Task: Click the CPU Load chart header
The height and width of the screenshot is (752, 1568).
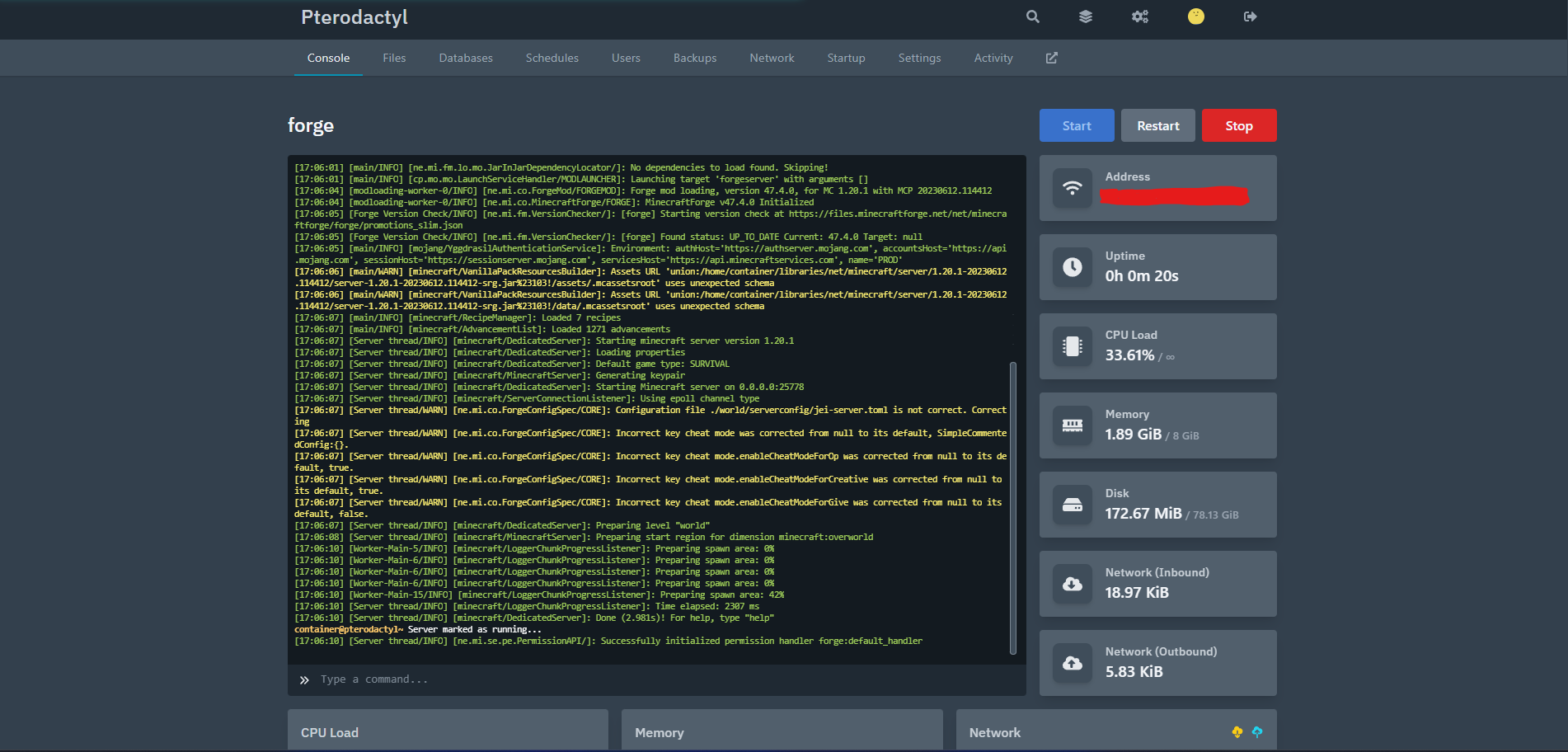Action: (330, 732)
